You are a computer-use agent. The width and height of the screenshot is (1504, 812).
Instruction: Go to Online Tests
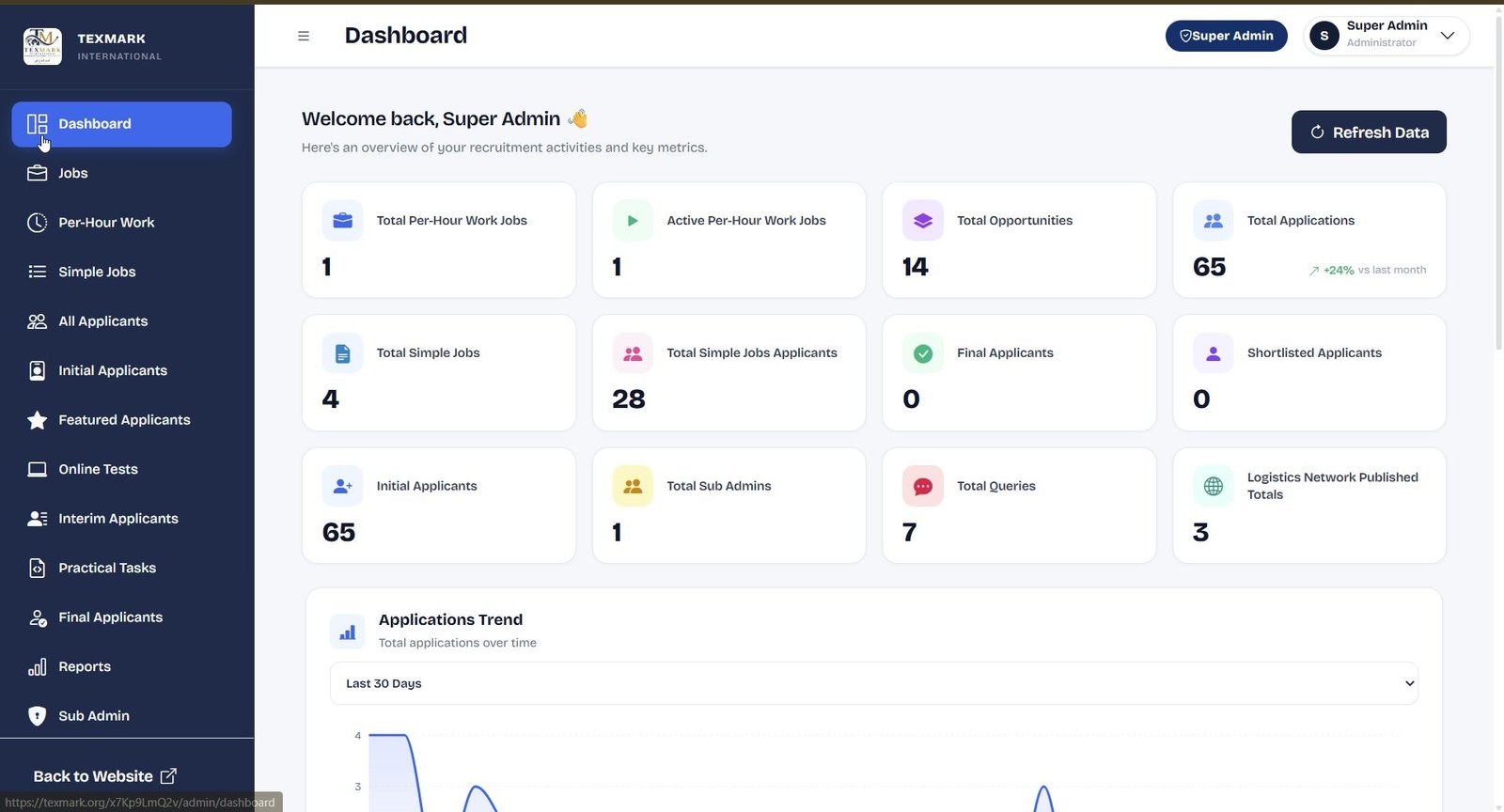click(122, 469)
